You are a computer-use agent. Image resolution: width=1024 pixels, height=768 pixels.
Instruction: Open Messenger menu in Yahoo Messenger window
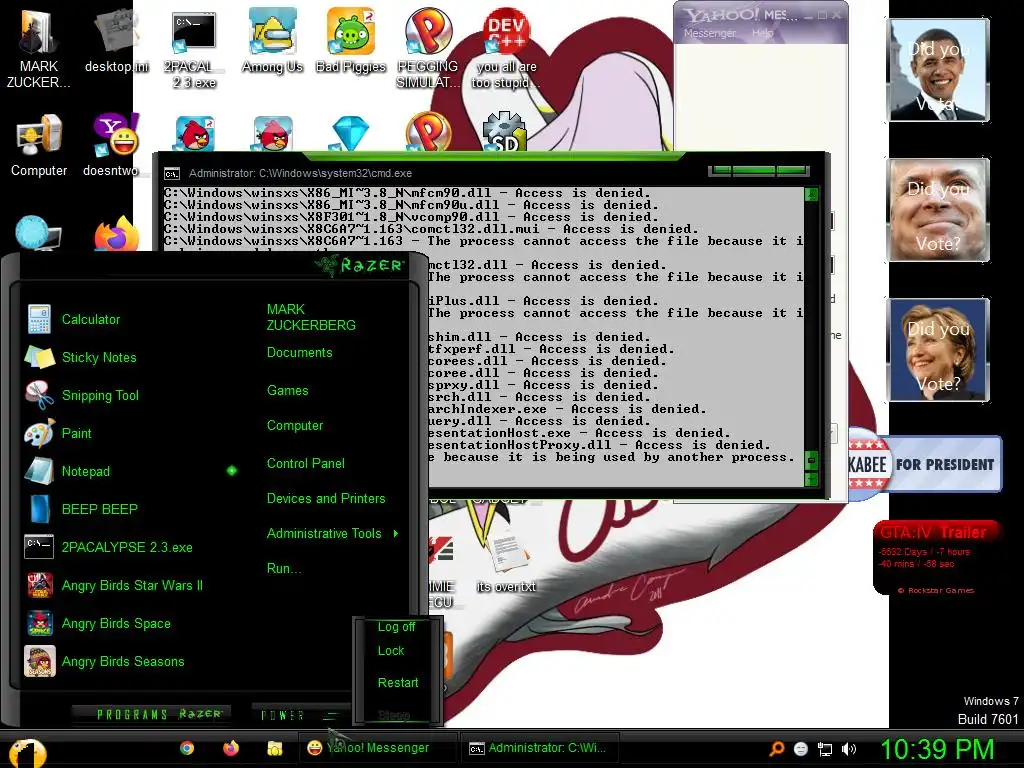(x=709, y=33)
